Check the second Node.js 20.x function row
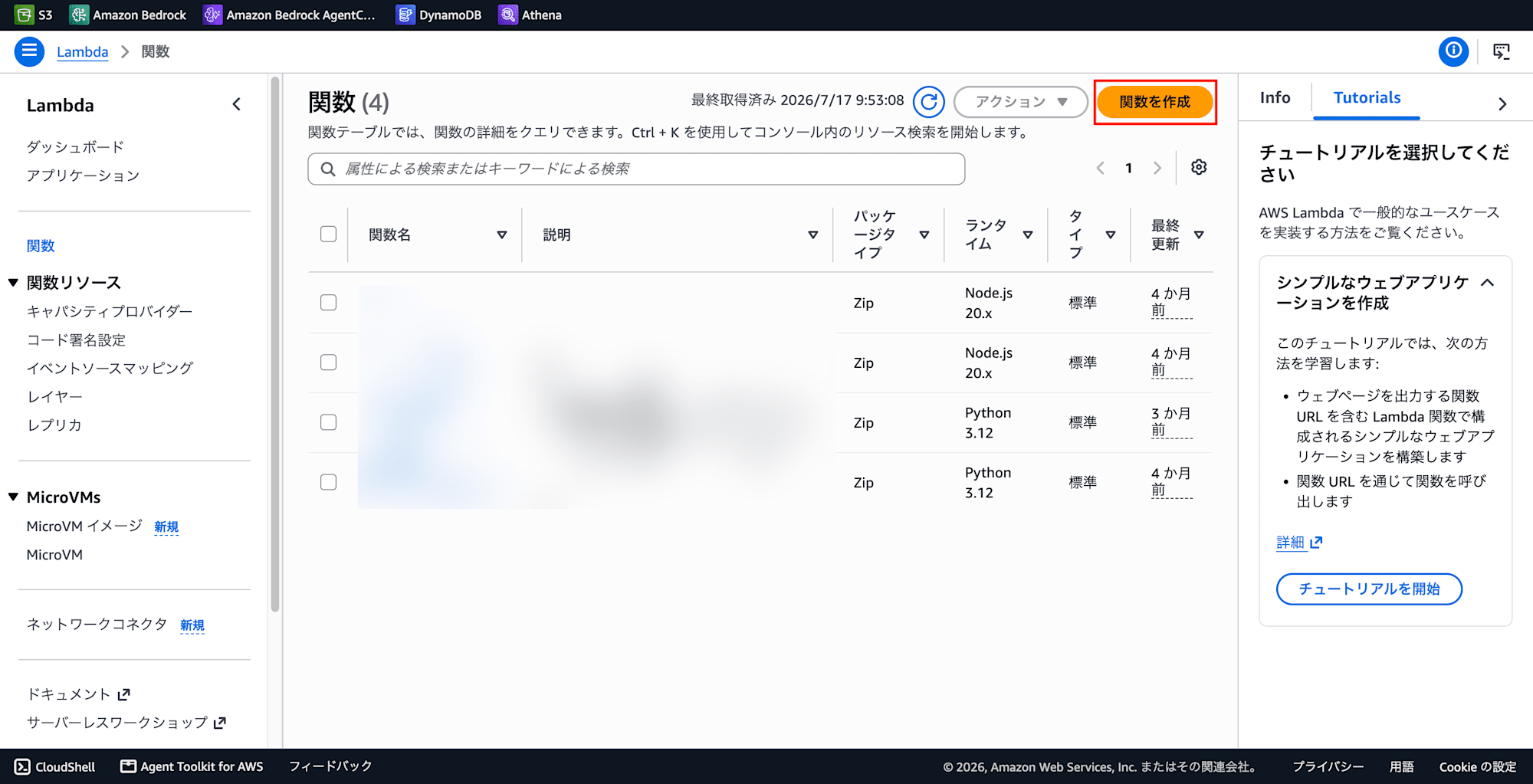The height and width of the screenshot is (784, 1533). click(x=328, y=362)
